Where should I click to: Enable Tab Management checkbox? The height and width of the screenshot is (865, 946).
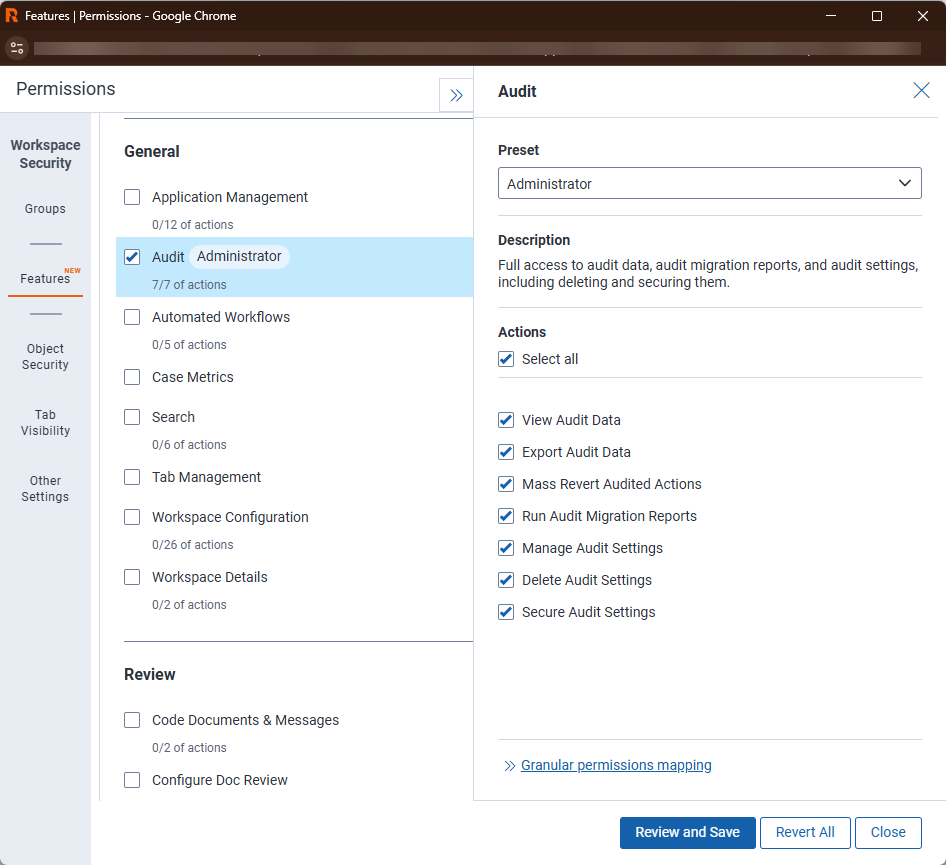132,477
